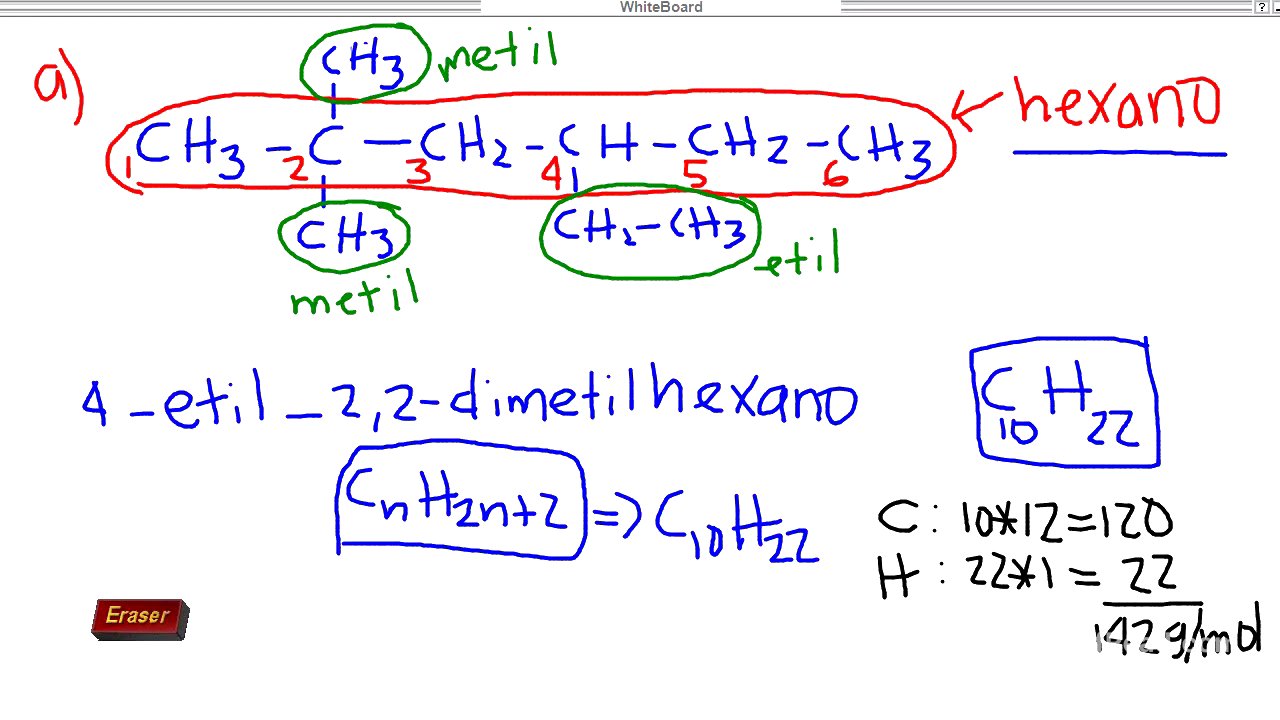Click the blue underline beneath hexano
The image size is (1280, 720).
click(x=1119, y=154)
